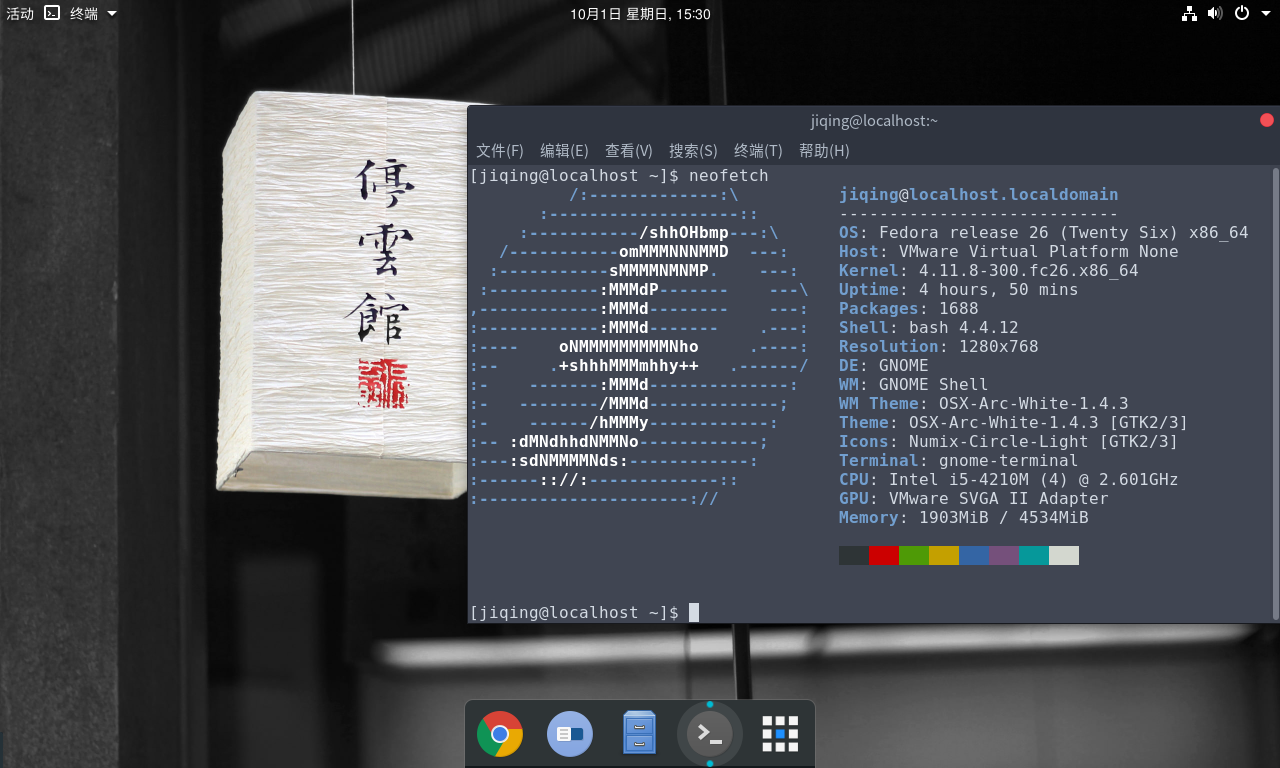Click the network status icon in top bar
The width and height of the screenshot is (1280, 768).
[x=1189, y=13]
